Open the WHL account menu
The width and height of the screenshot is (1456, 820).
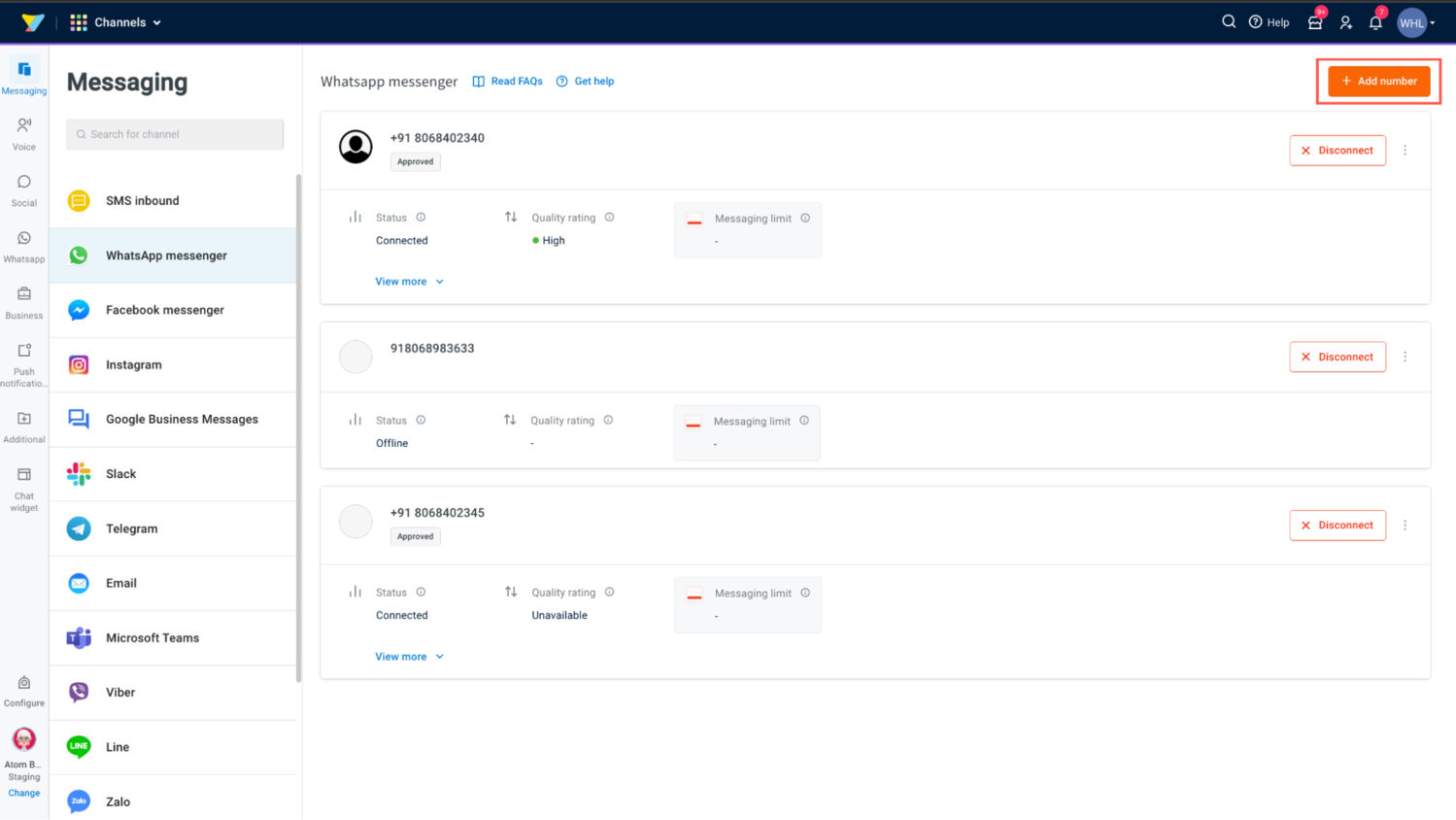(1416, 22)
